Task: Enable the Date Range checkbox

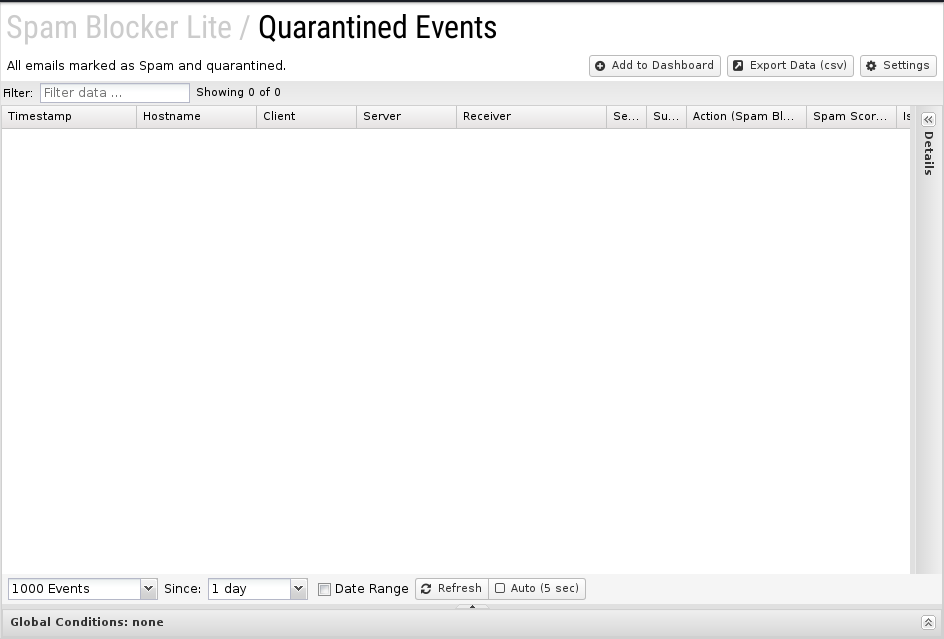Action: pyautogui.click(x=324, y=589)
